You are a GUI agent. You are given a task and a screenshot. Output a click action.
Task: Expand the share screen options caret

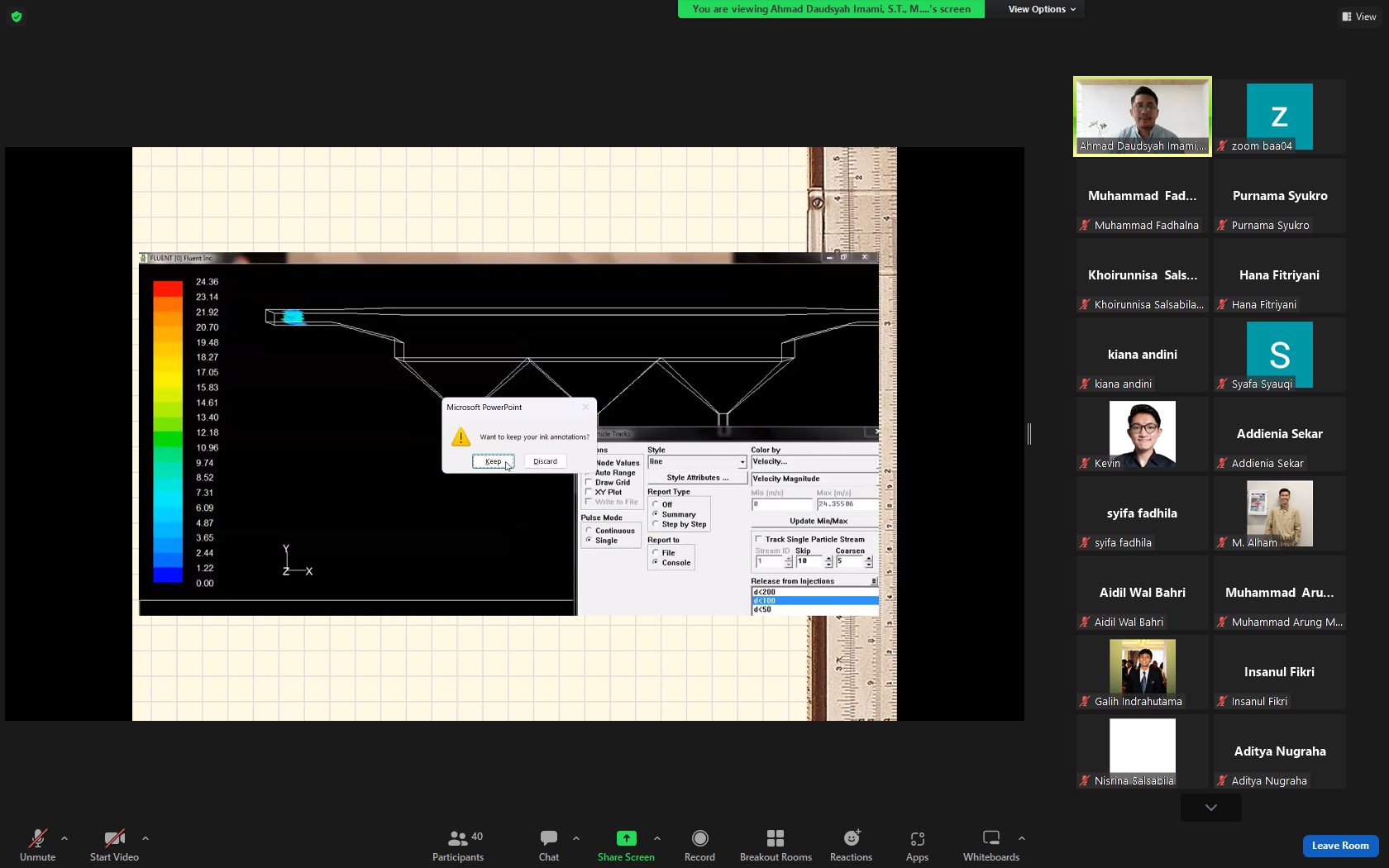coord(657,838)
